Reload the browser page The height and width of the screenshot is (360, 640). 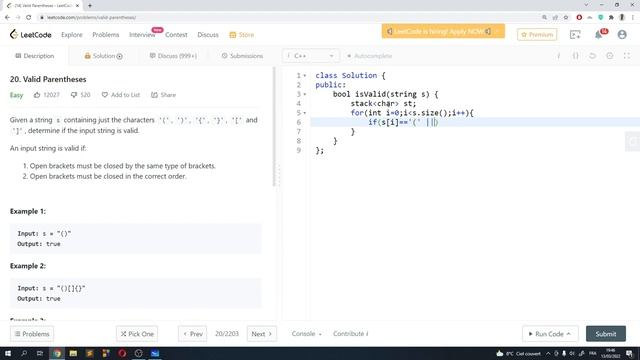[28, 18]
